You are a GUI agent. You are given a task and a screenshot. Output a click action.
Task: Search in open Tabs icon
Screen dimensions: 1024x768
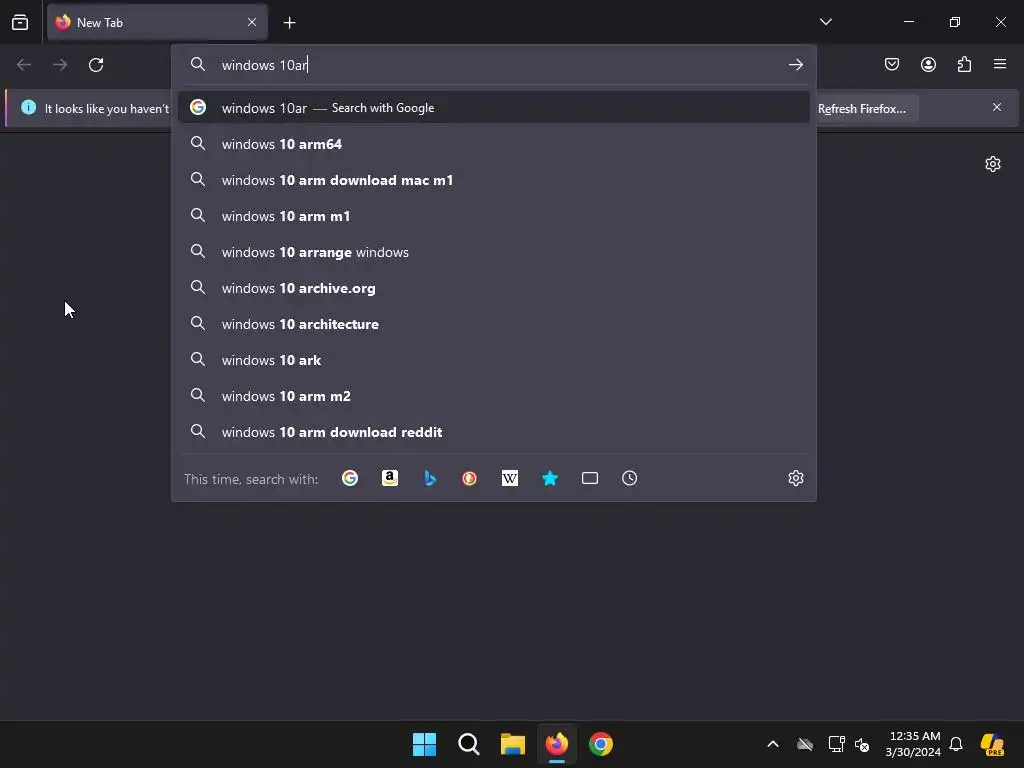[x=590, y=478]
